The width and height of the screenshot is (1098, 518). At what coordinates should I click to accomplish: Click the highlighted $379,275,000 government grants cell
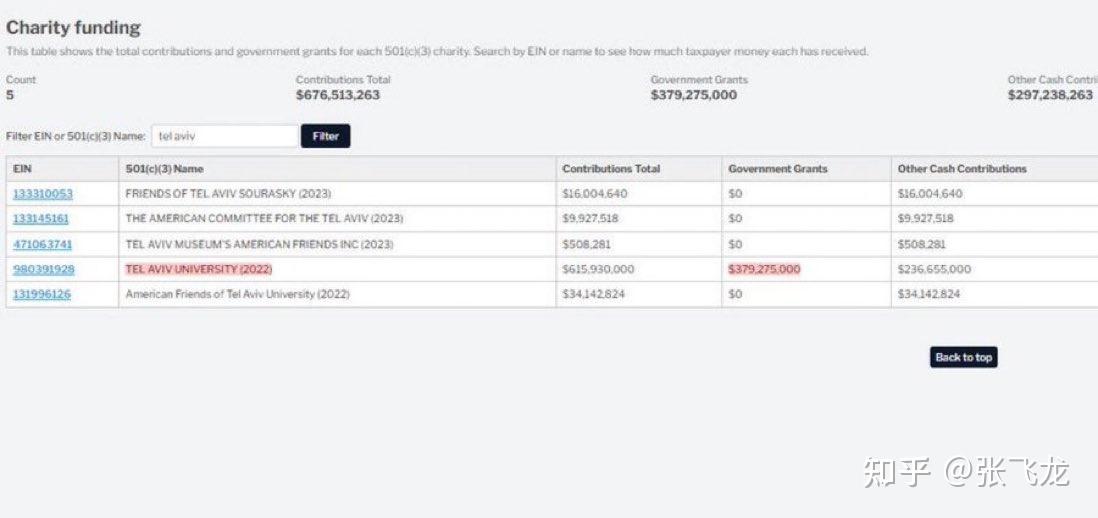[x=764, y=270]
